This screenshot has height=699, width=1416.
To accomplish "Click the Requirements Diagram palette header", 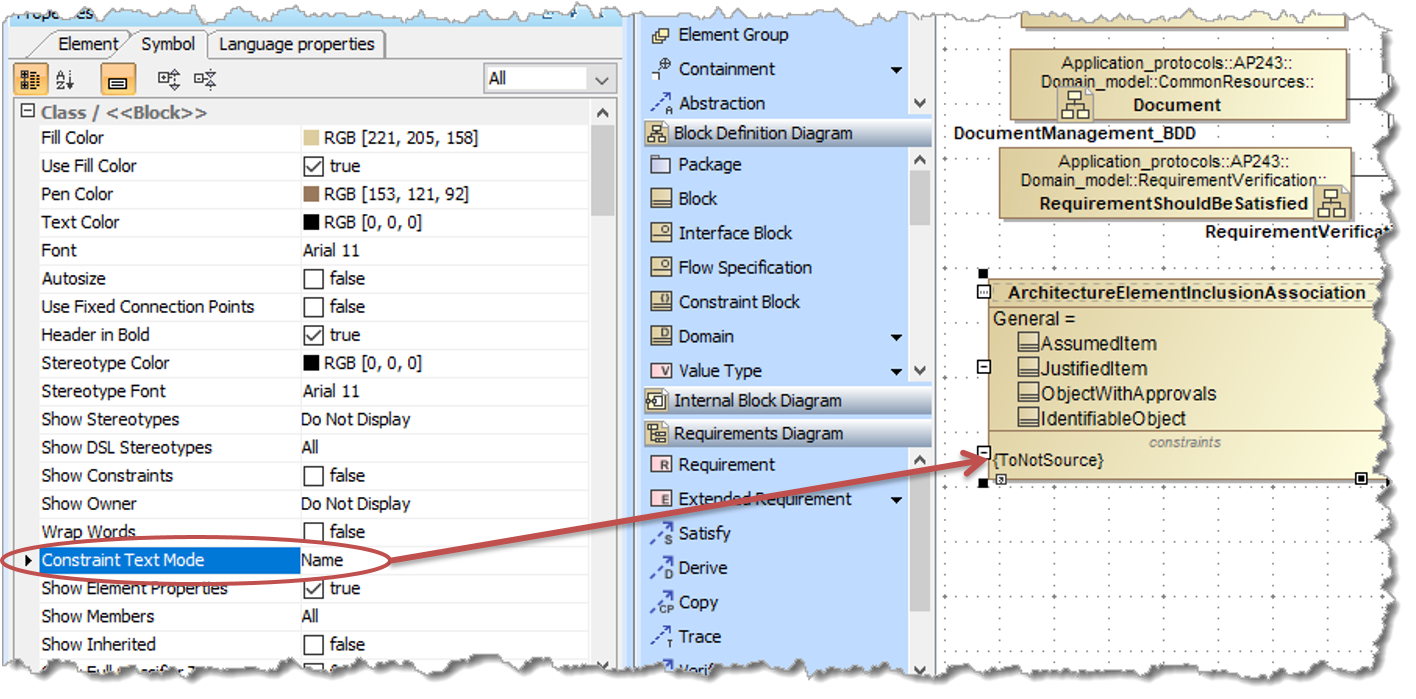I will 758,434.
